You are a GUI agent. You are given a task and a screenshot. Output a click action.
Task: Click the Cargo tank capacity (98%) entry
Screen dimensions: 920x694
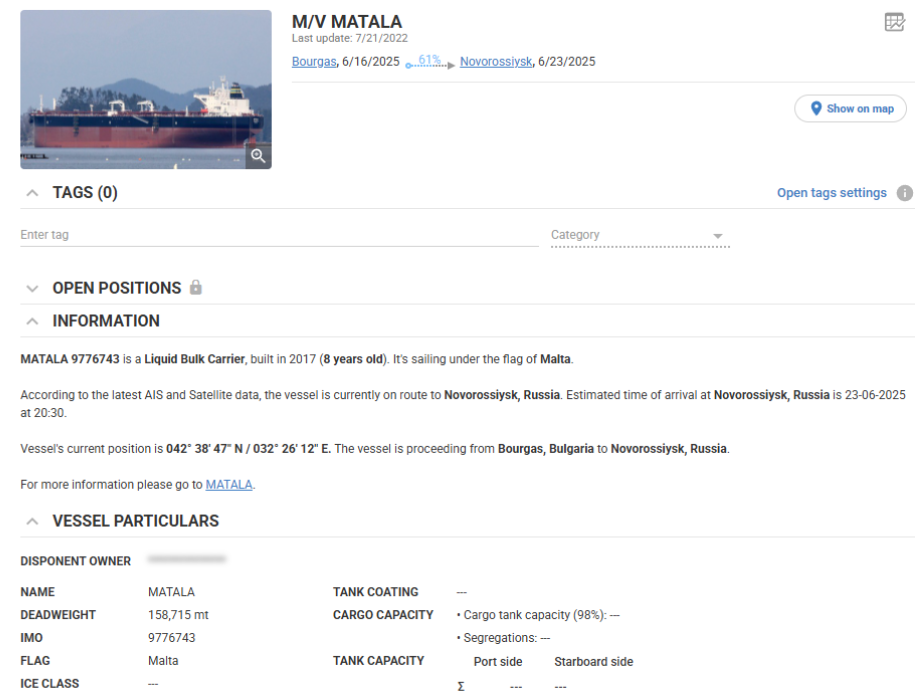tap(538, 615)
